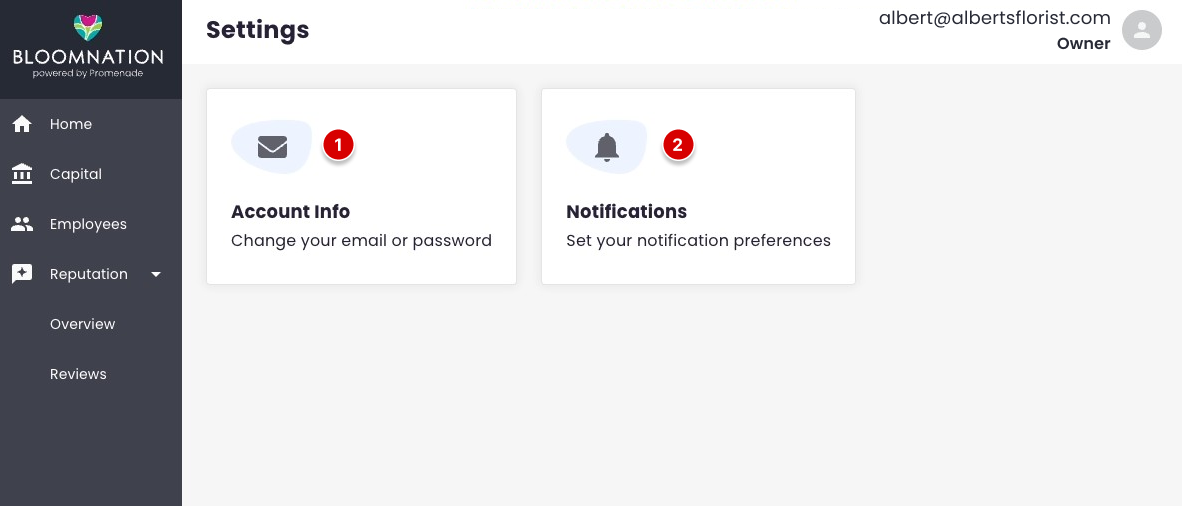Open the Reviews submenu item
This screenshot has height=506, width=1182.
pos(78,374)
